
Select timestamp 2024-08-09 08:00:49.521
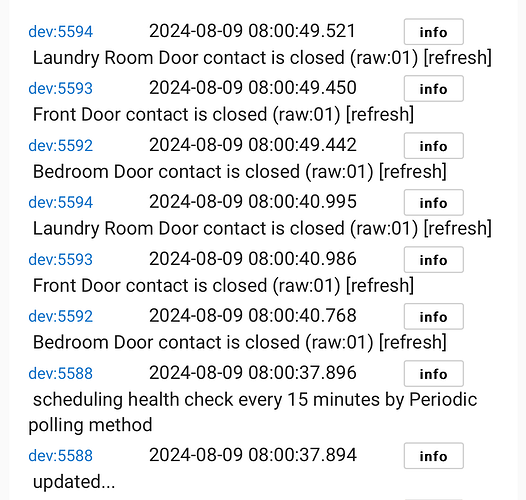(252, 31)
